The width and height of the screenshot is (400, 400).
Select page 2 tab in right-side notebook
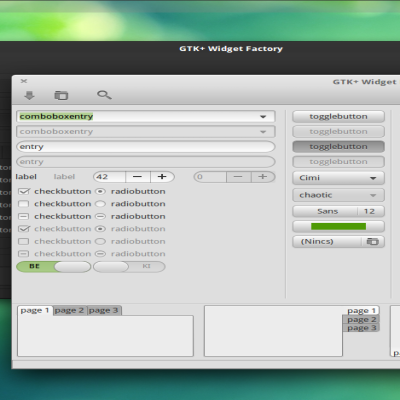tap(361, 319)
